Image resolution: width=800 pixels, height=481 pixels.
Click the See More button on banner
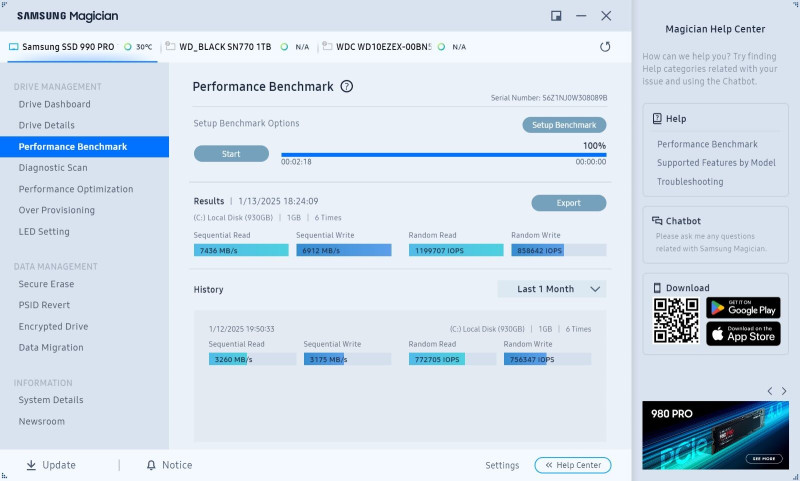(x=763, y=459)
